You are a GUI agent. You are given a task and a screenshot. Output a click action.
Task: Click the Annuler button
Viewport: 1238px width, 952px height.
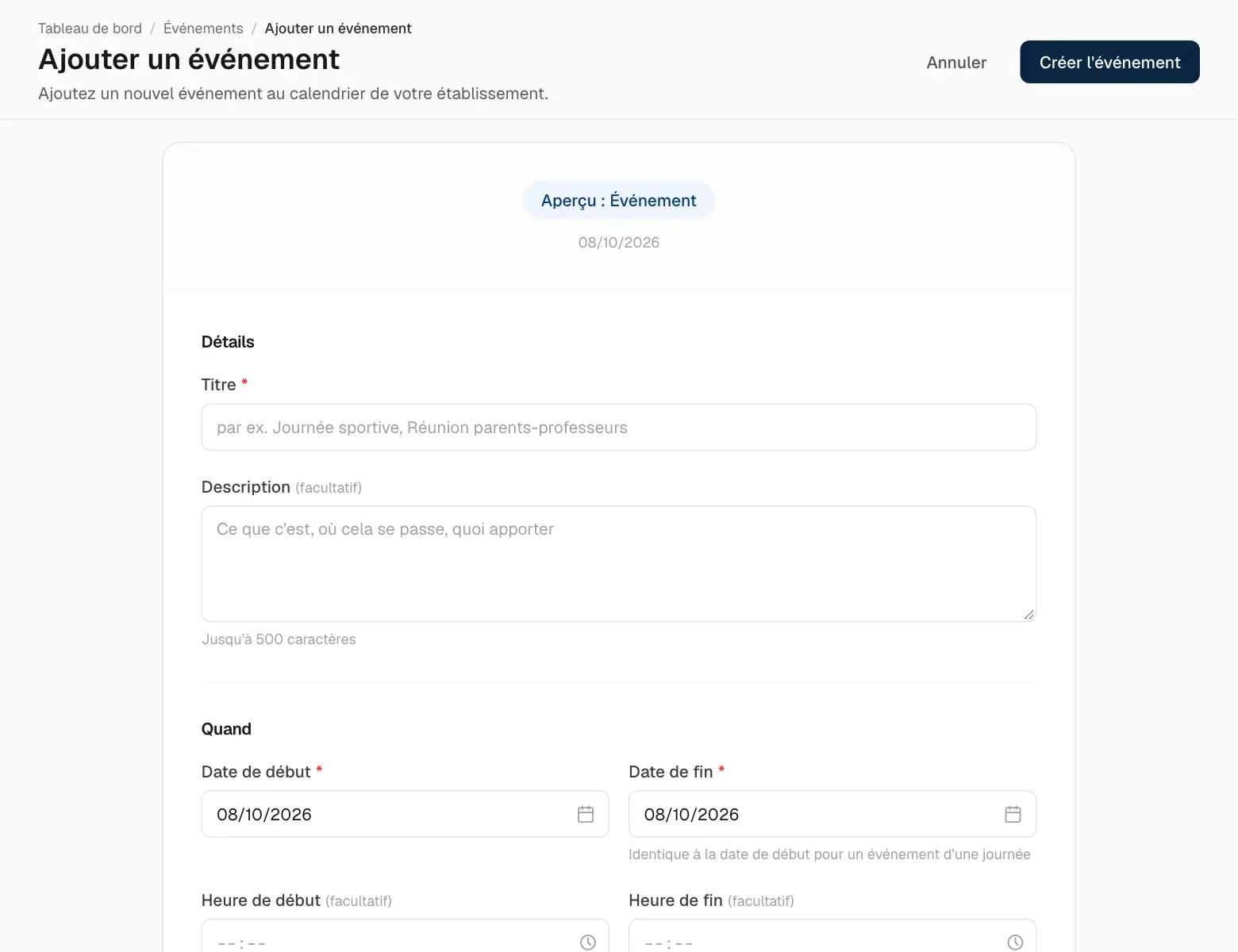956,62
